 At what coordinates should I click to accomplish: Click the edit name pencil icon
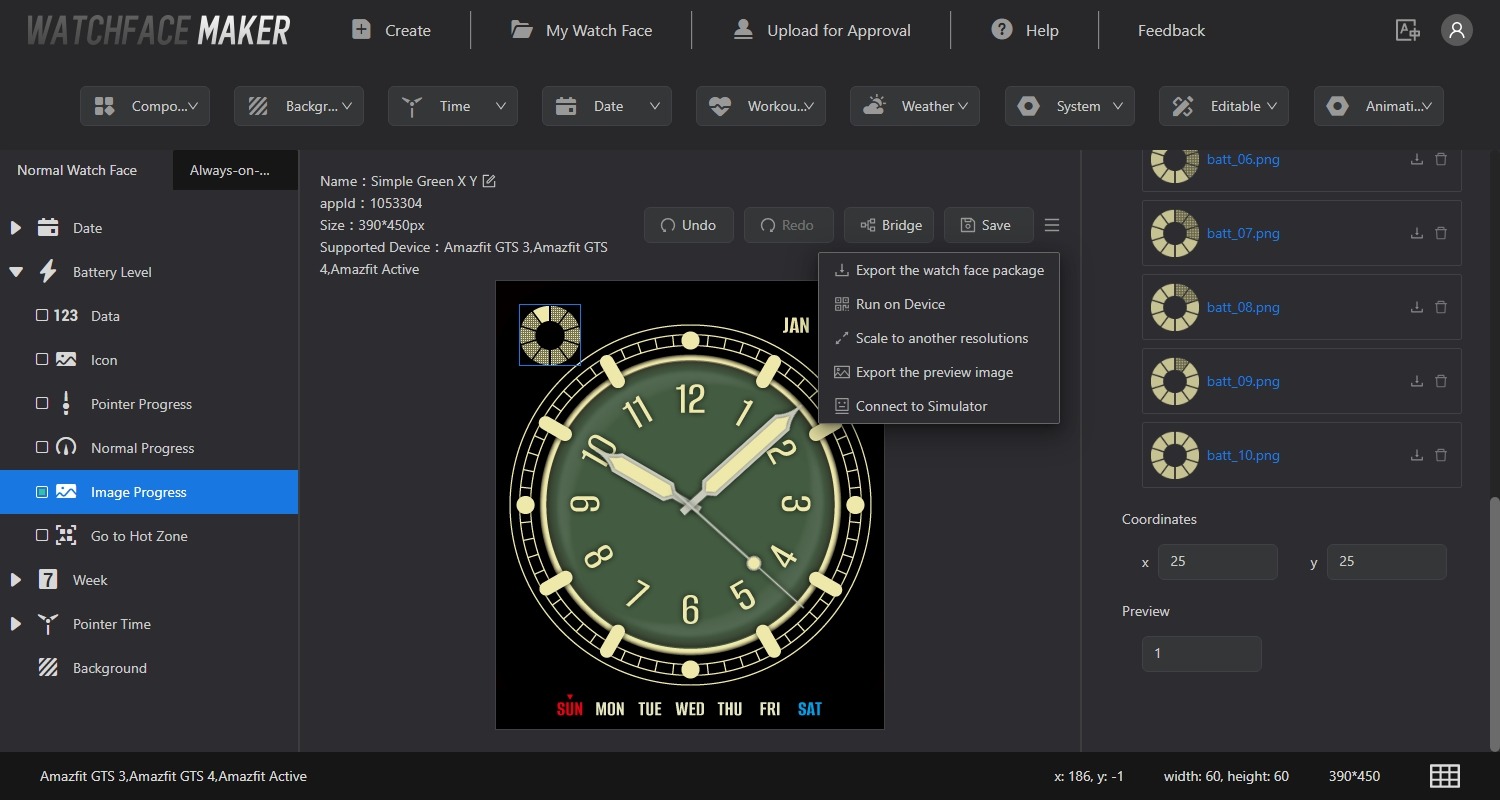489,181
